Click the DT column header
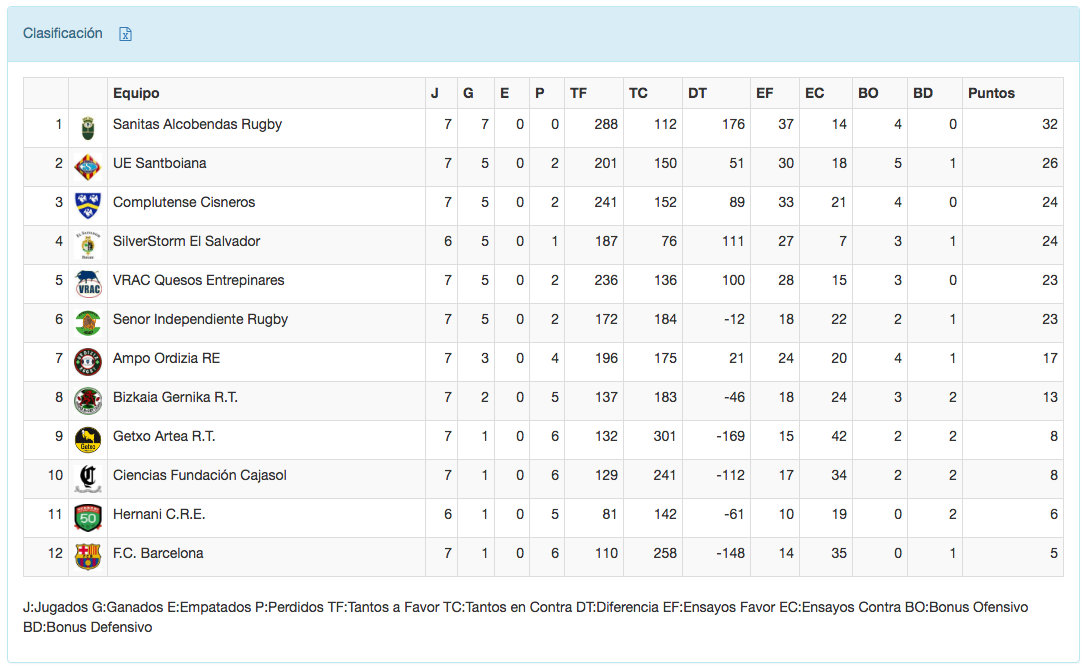Viewport: 1086px width, 672px height. (697, 93)
